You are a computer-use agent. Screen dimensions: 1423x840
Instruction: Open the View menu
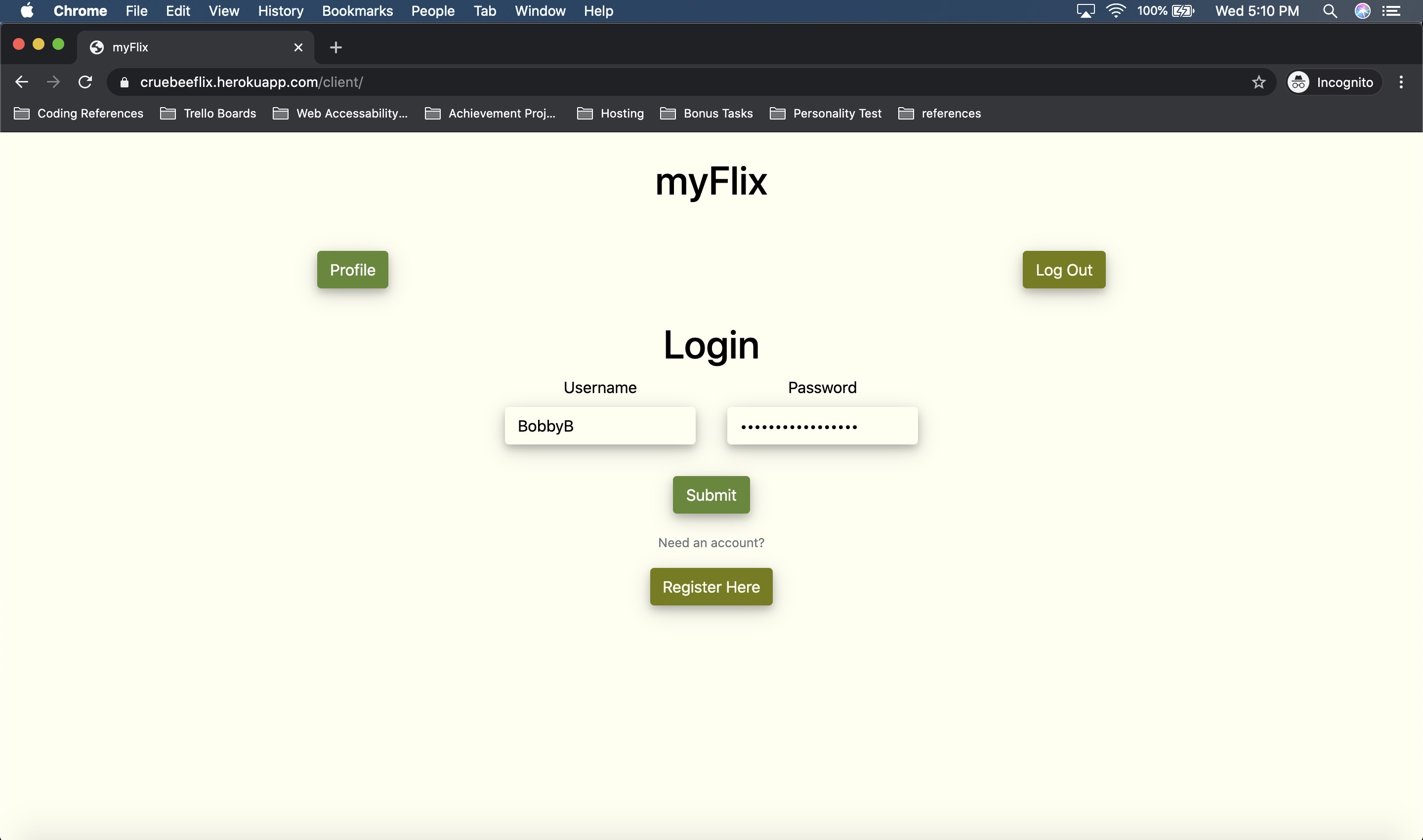pyautogui.click(x=224, y=11)
